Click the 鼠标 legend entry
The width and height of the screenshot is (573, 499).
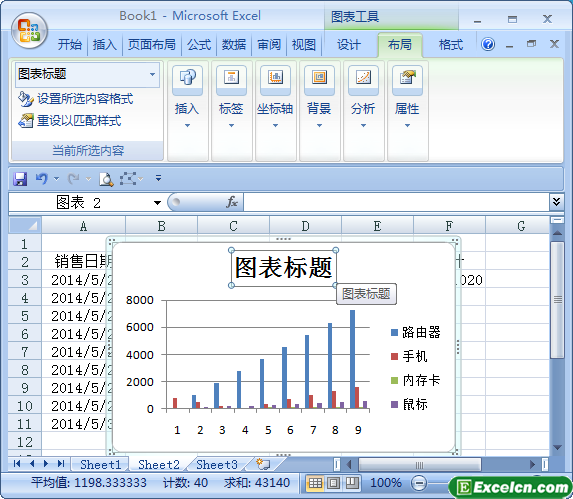409,404
